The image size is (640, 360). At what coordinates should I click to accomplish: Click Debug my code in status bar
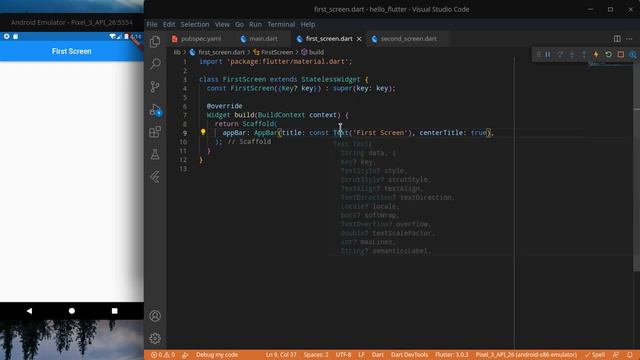(217, 355)
